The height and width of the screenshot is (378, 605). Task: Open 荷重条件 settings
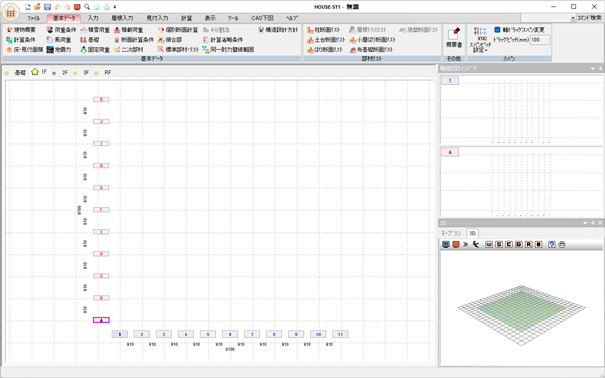(61, 30)
